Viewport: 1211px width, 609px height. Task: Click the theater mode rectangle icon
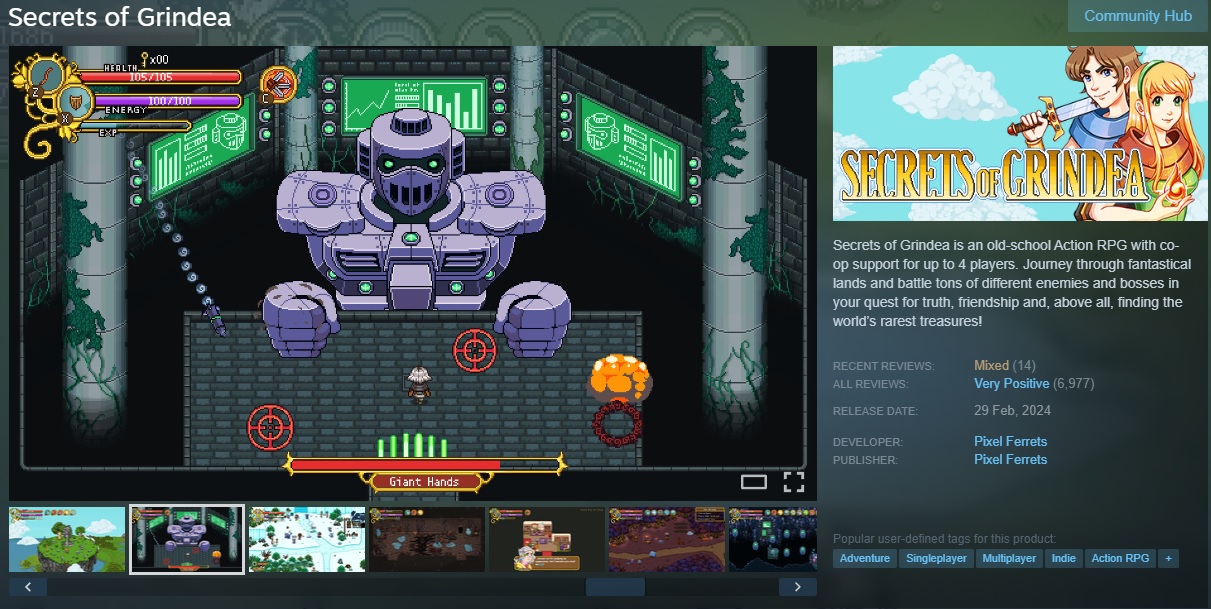click(x=754, y=482)
